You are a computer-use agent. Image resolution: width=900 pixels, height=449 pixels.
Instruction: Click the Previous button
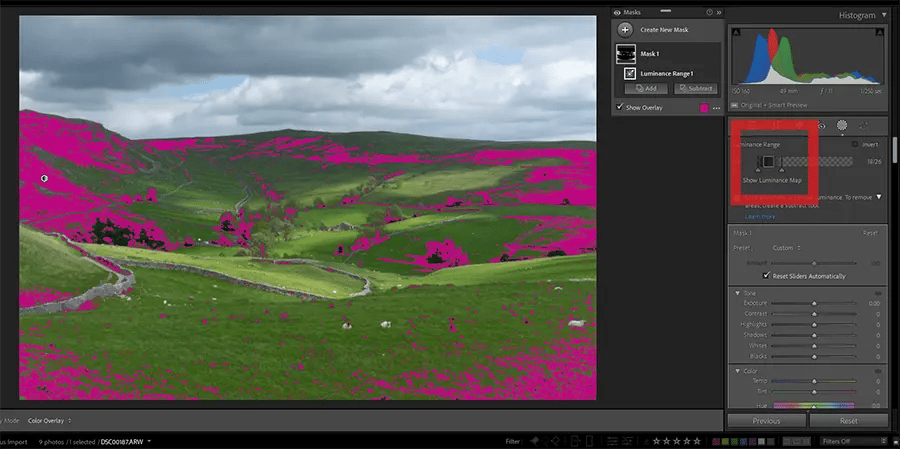click(x=766, y=421)
